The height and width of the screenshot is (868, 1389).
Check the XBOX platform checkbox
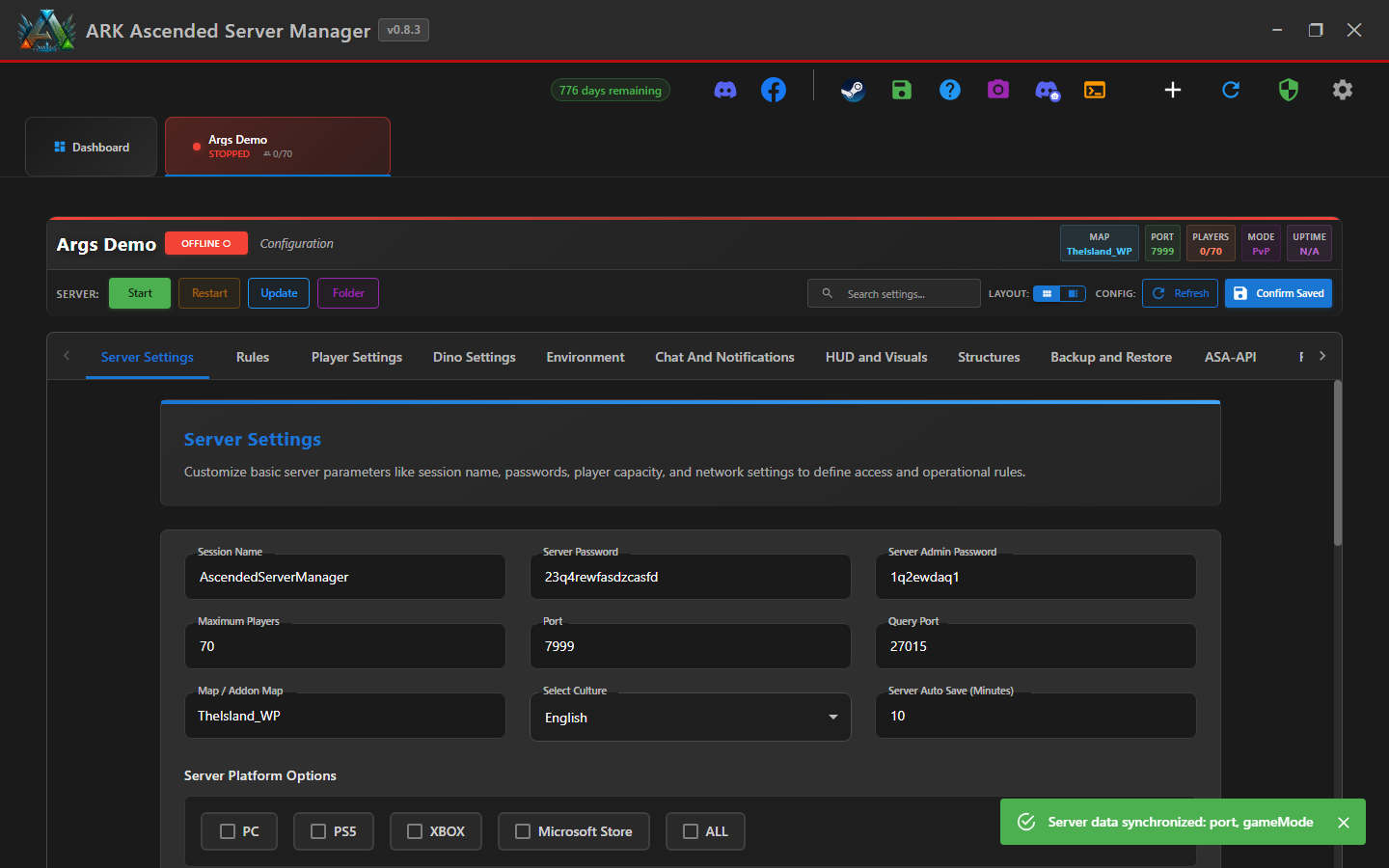pos(415,831)
